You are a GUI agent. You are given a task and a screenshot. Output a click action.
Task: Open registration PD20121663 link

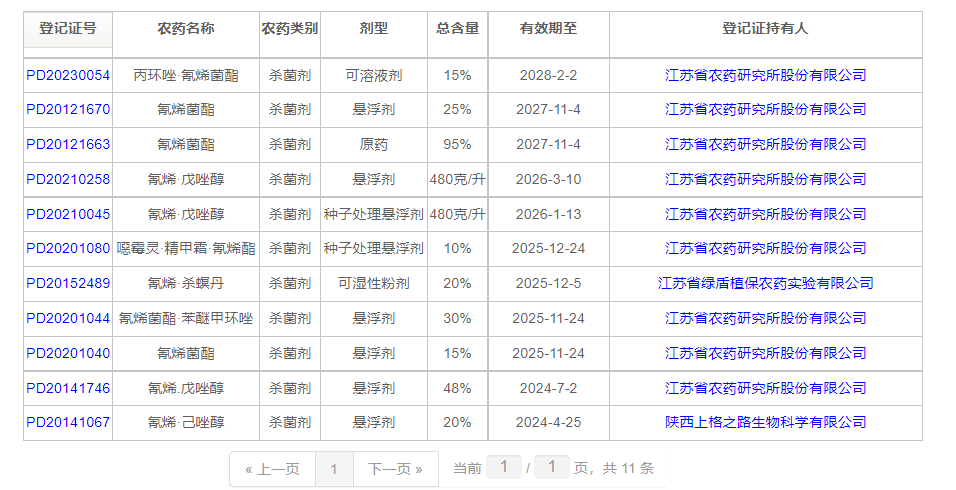tap(68, 144)
